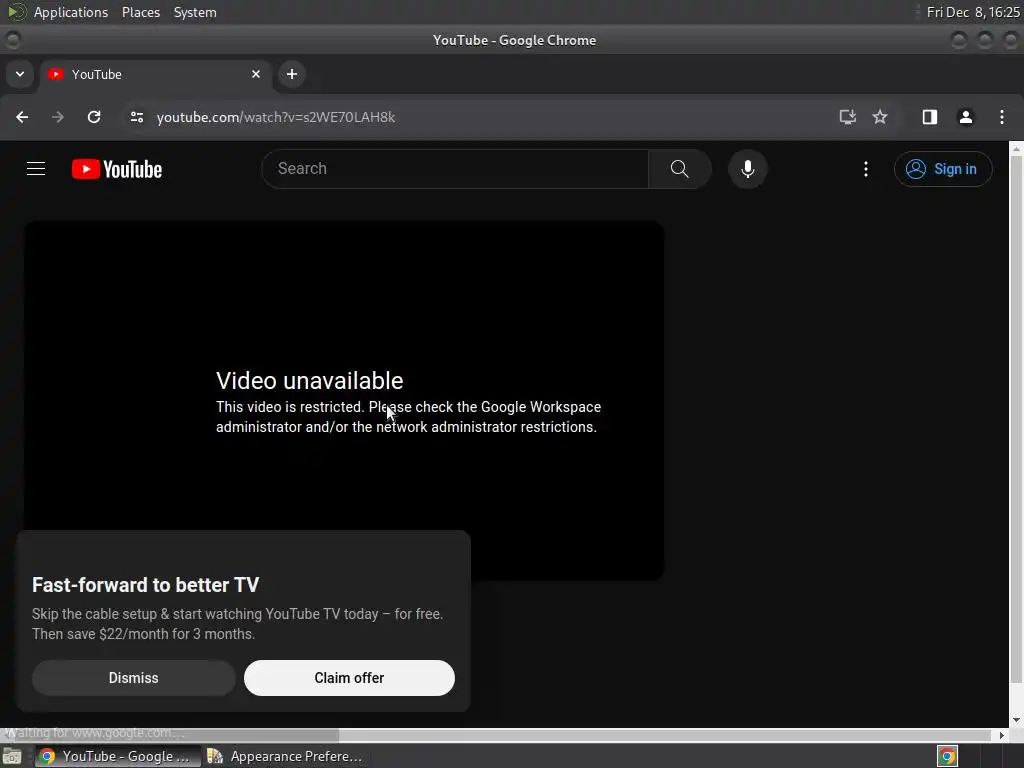Expand the tab search dropdown arrow
Image resolution: width=1024 pixels, height=768 pixels.
pos(20,74)
